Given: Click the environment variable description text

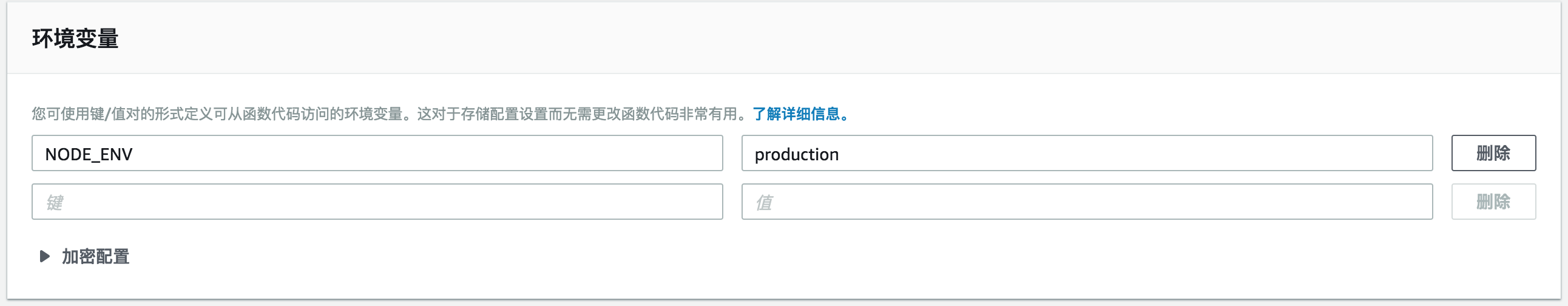Looking at the screenshot, I should [390, 114].
